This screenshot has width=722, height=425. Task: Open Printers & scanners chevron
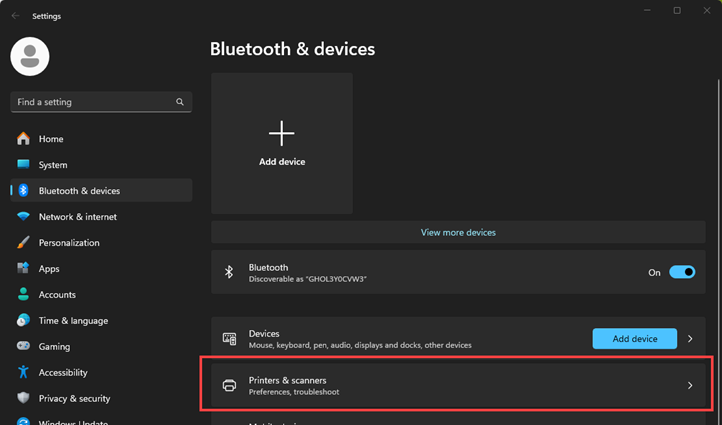pyautogui.click(x=690, y=385)
